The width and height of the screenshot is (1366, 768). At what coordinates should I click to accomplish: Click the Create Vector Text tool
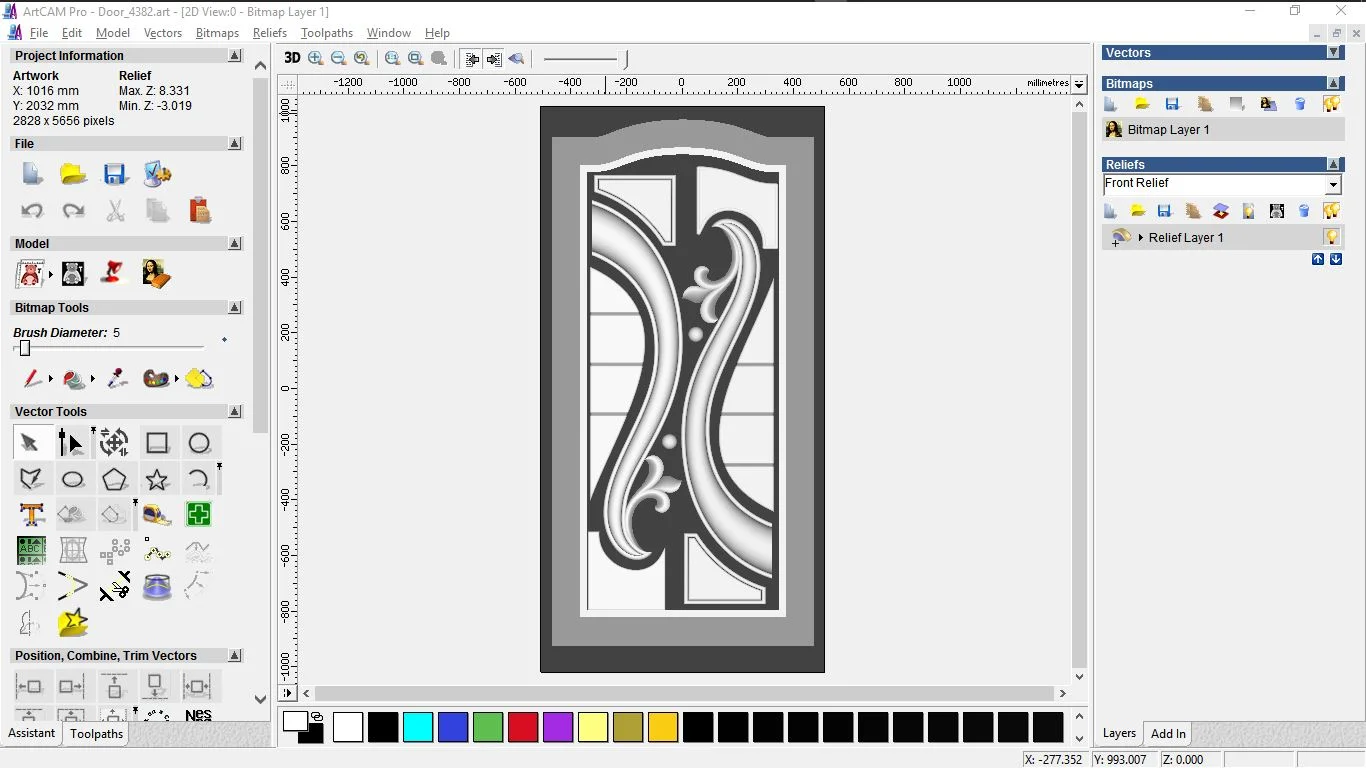pos(31,515)
